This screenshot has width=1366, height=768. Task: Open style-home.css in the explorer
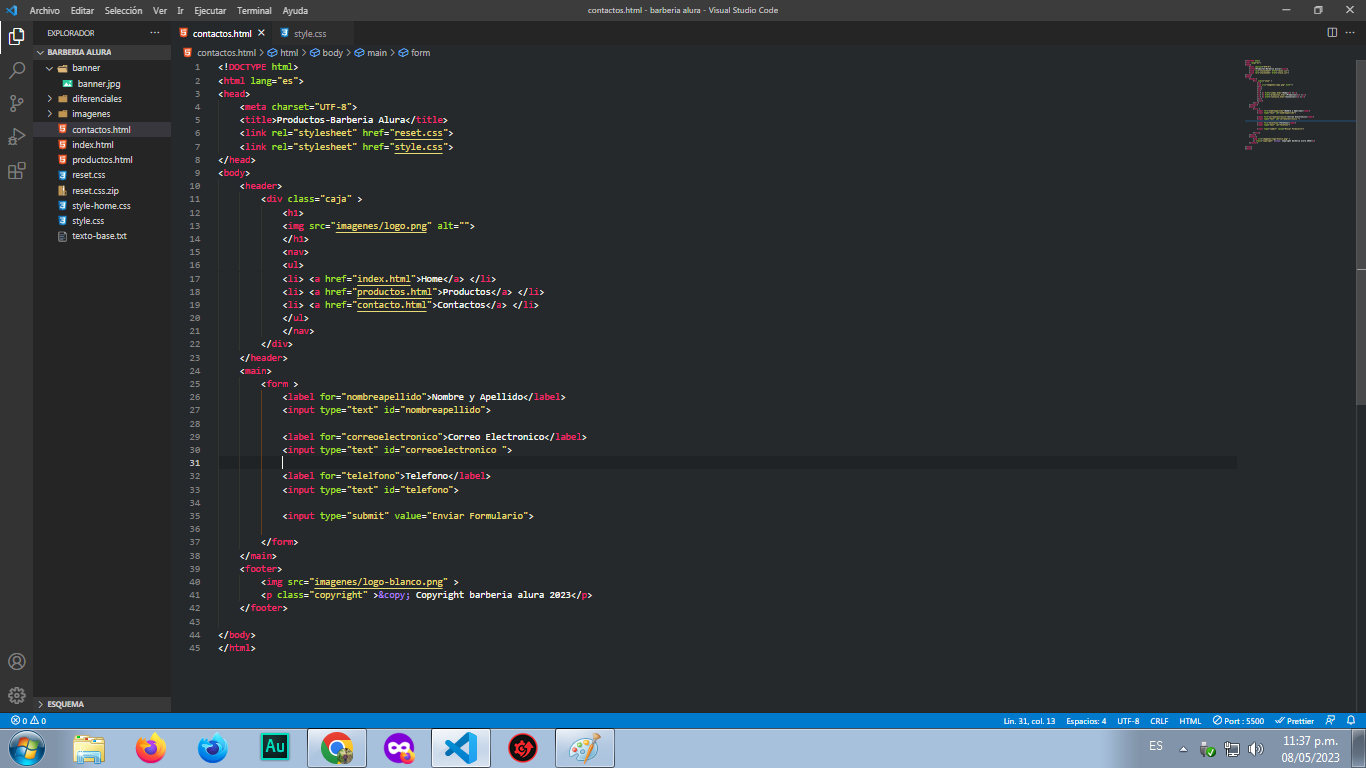coord(102,206)
